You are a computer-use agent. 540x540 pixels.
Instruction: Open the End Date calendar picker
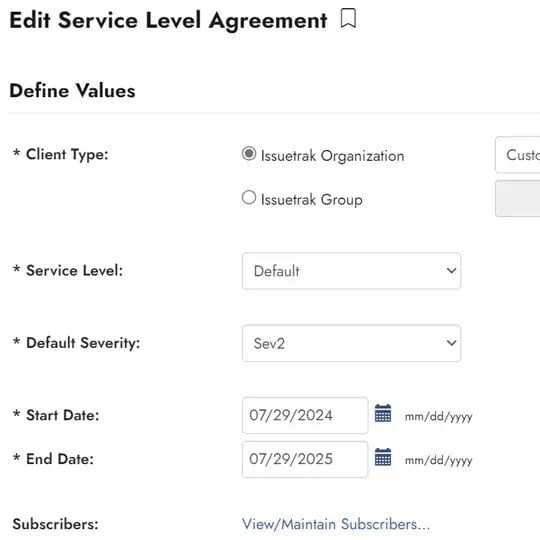tap(383, 457)
